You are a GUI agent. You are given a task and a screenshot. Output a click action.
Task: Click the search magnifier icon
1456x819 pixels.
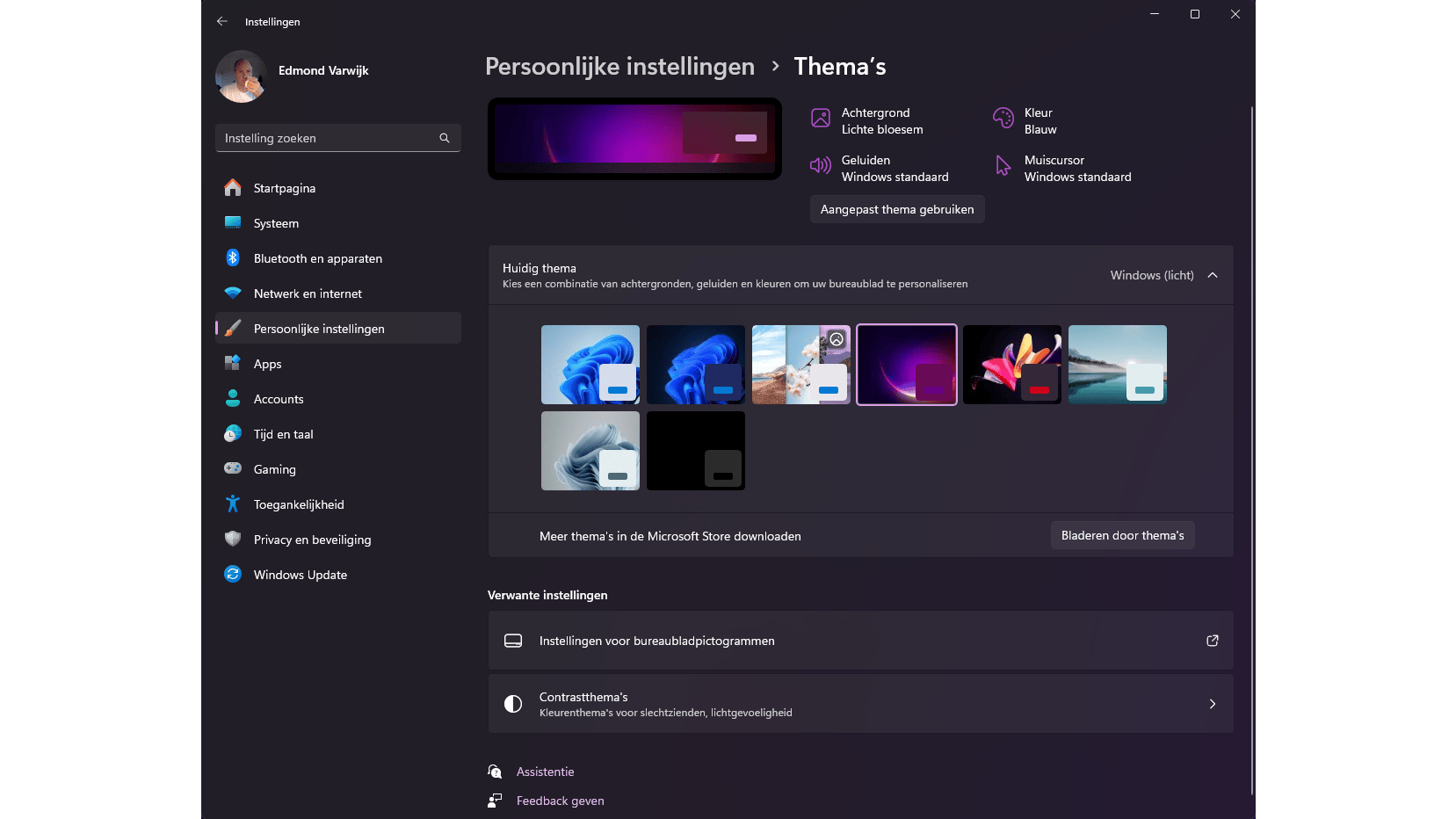pos(445,138)
